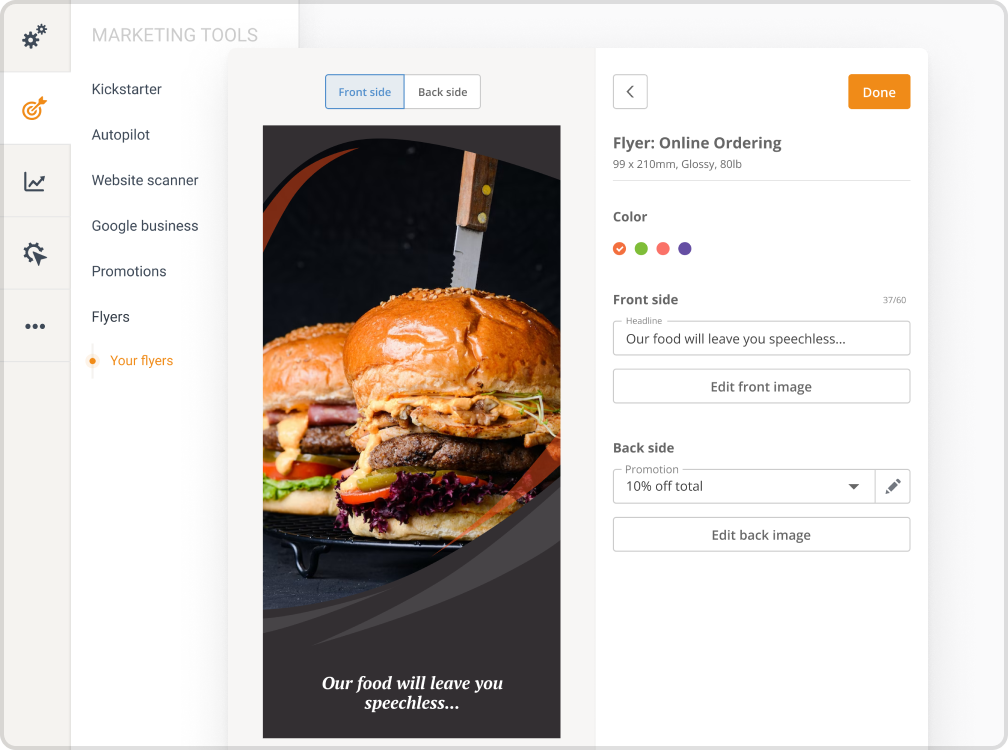Open the reports line chart icon

tap(35, 182)
